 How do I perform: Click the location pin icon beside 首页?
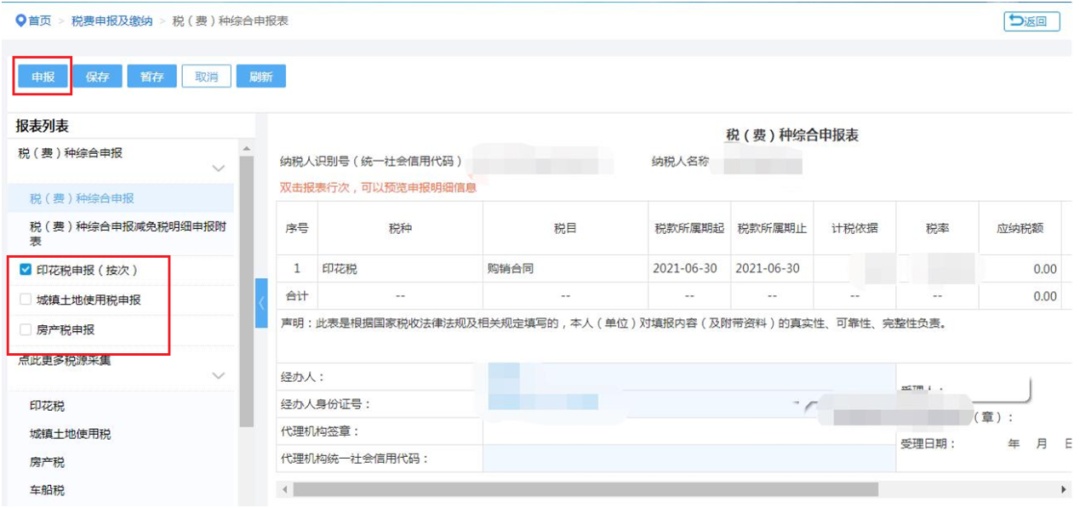19,21
